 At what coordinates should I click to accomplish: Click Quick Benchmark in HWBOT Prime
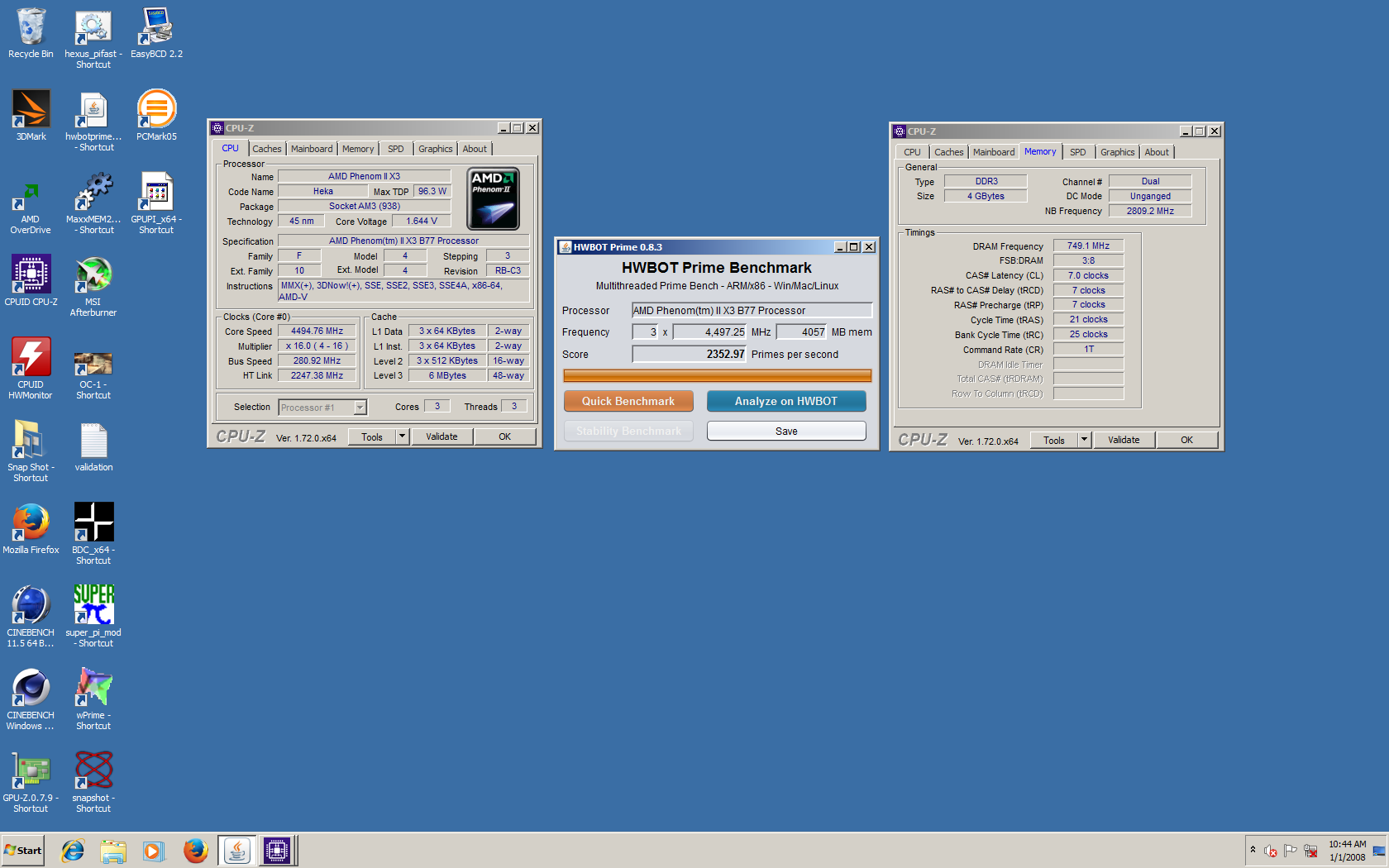click(x=628, y=401)
